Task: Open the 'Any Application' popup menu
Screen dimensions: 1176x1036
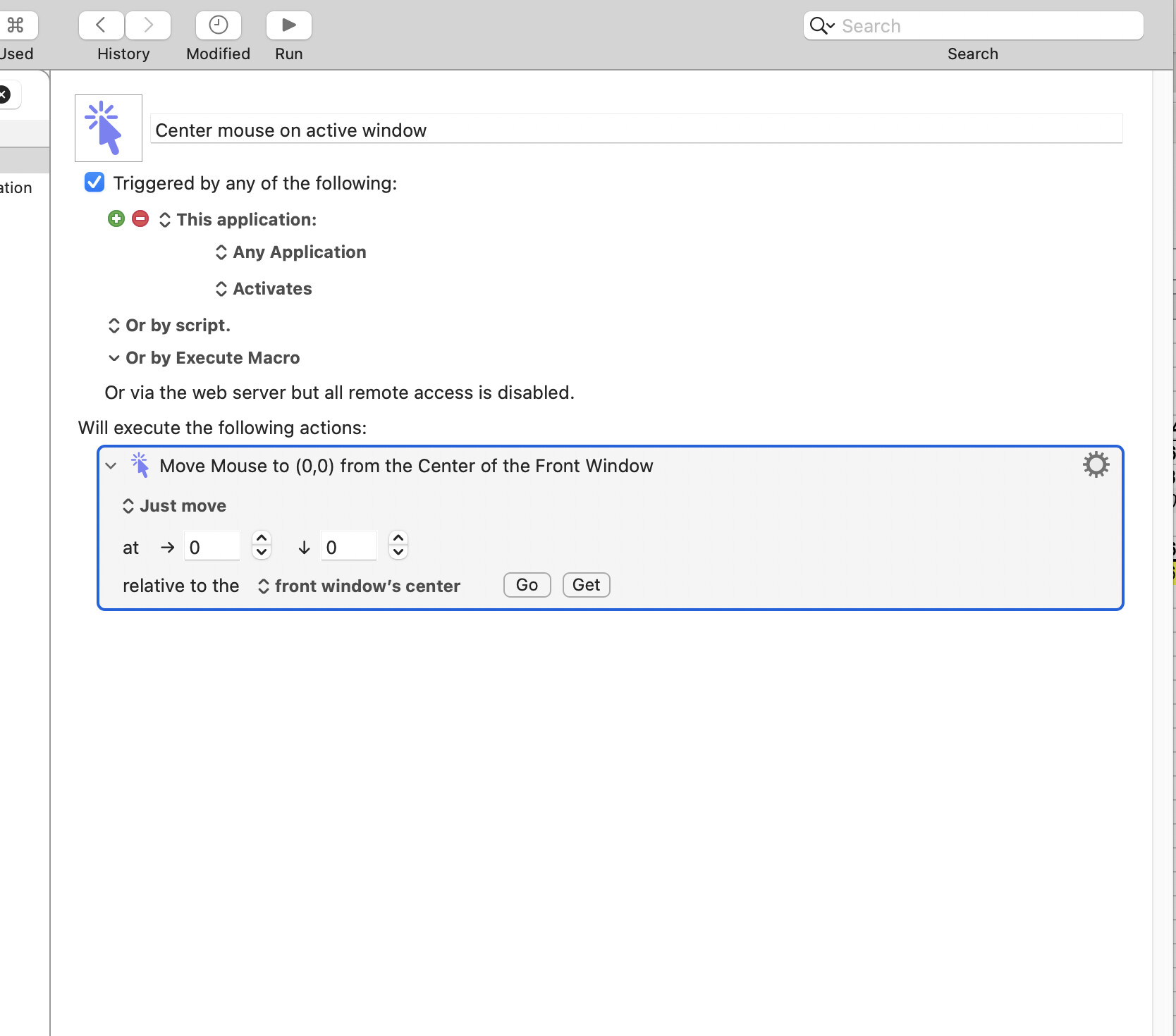Action: click(x=291, y=252)
